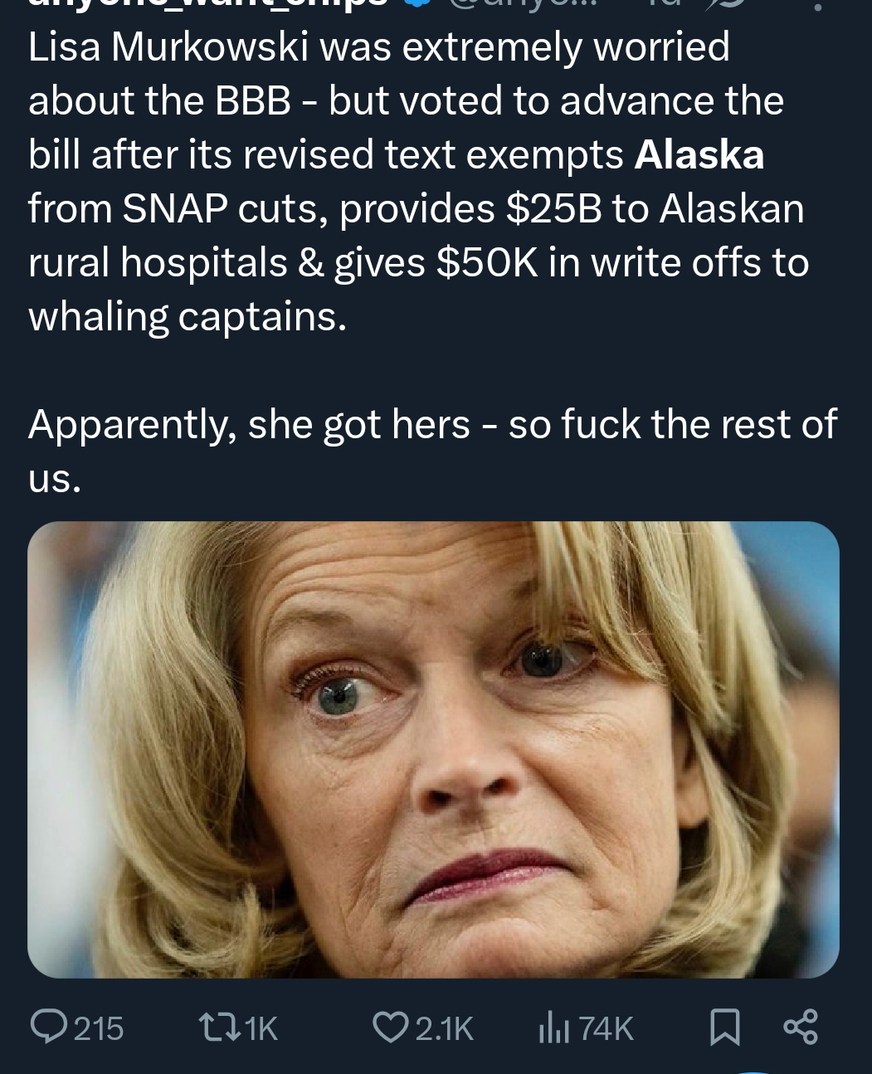Click the blue verified badge next to the username
The width and height of the screenshot is (872, 1074).
point(415,7)
